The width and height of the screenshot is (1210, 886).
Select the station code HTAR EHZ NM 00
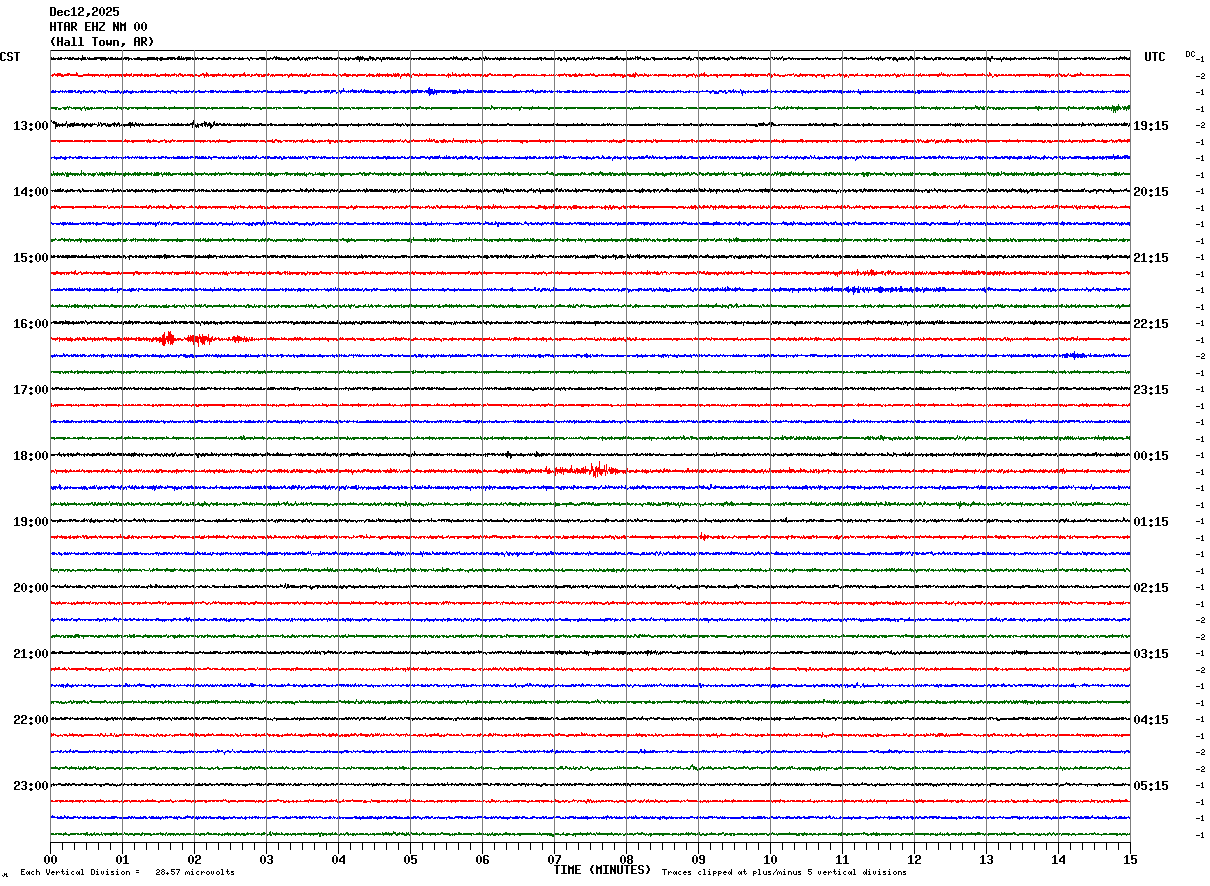[x=98, y=27]
